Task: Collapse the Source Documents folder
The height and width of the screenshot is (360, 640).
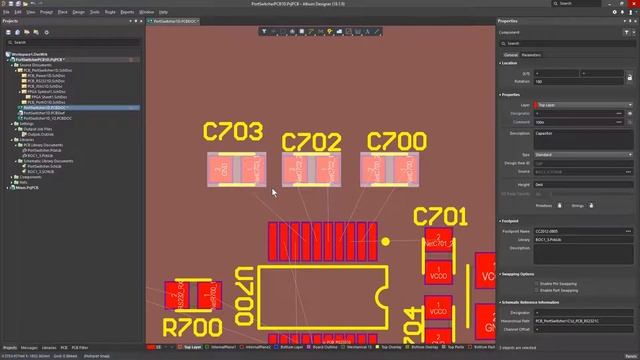Action: point(12,65)
